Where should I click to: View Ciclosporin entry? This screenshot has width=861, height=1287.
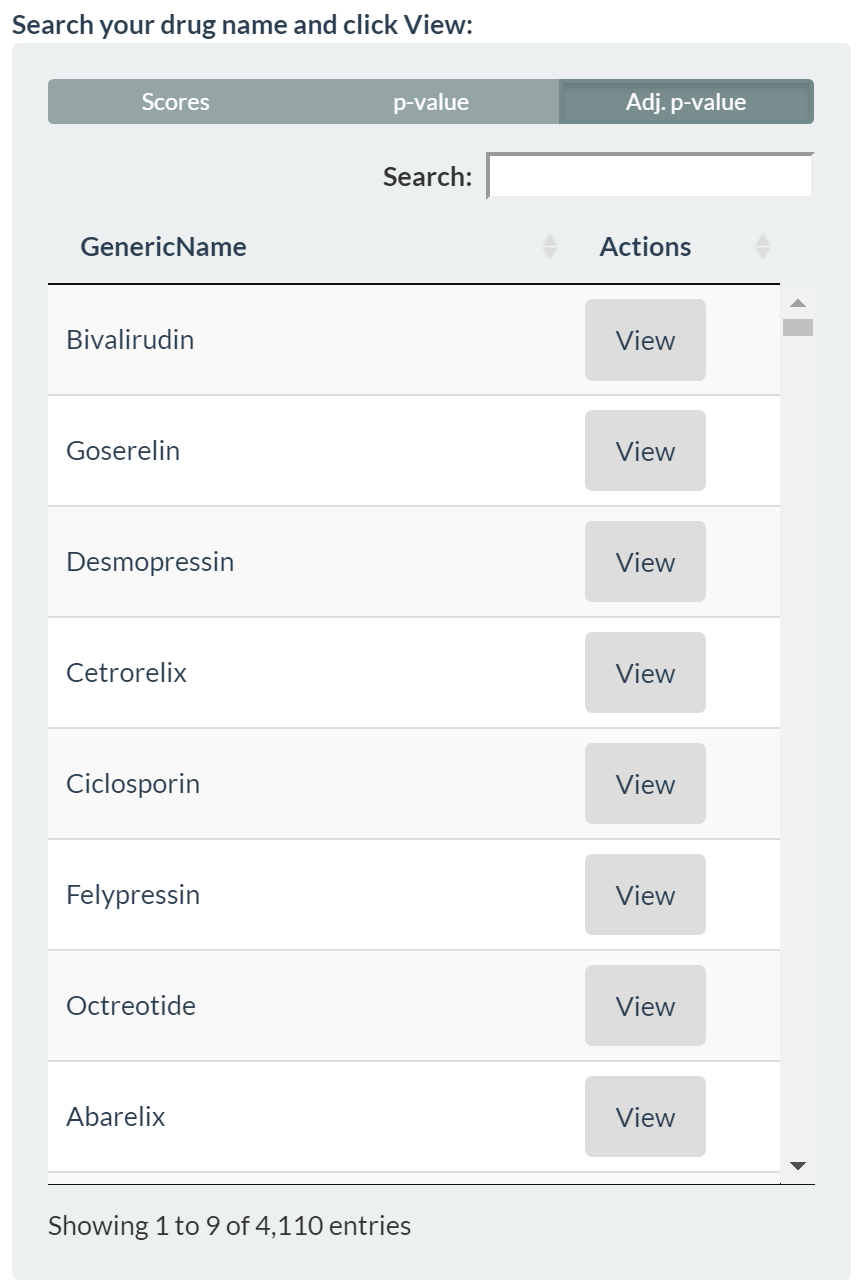coord(645,784)
